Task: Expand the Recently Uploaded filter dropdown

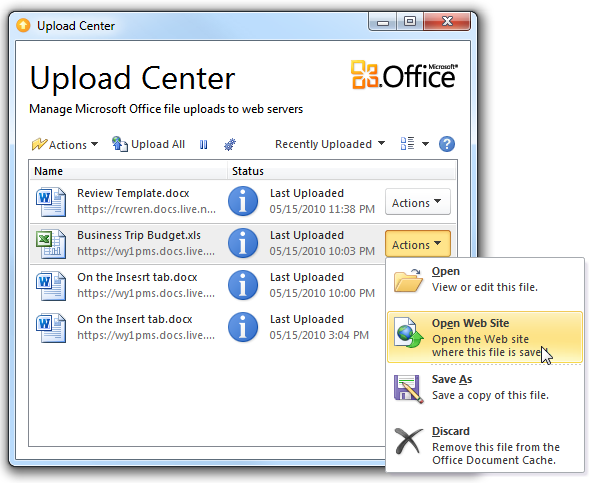Action: pyautogui.click(x=330, y=144)
